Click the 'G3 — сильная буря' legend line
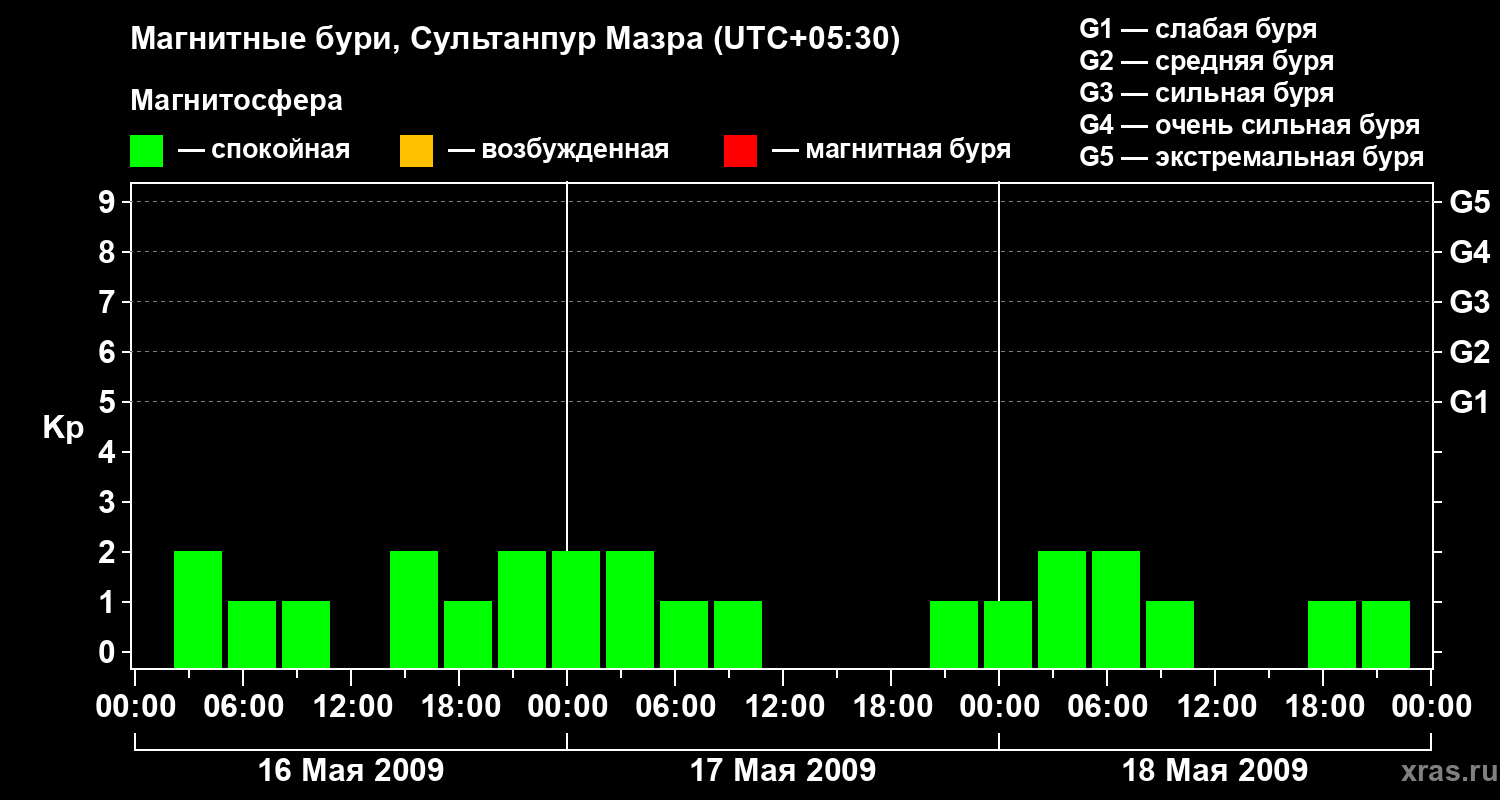The height and width of the screenshot is (800, 1500). point(1206,94)
